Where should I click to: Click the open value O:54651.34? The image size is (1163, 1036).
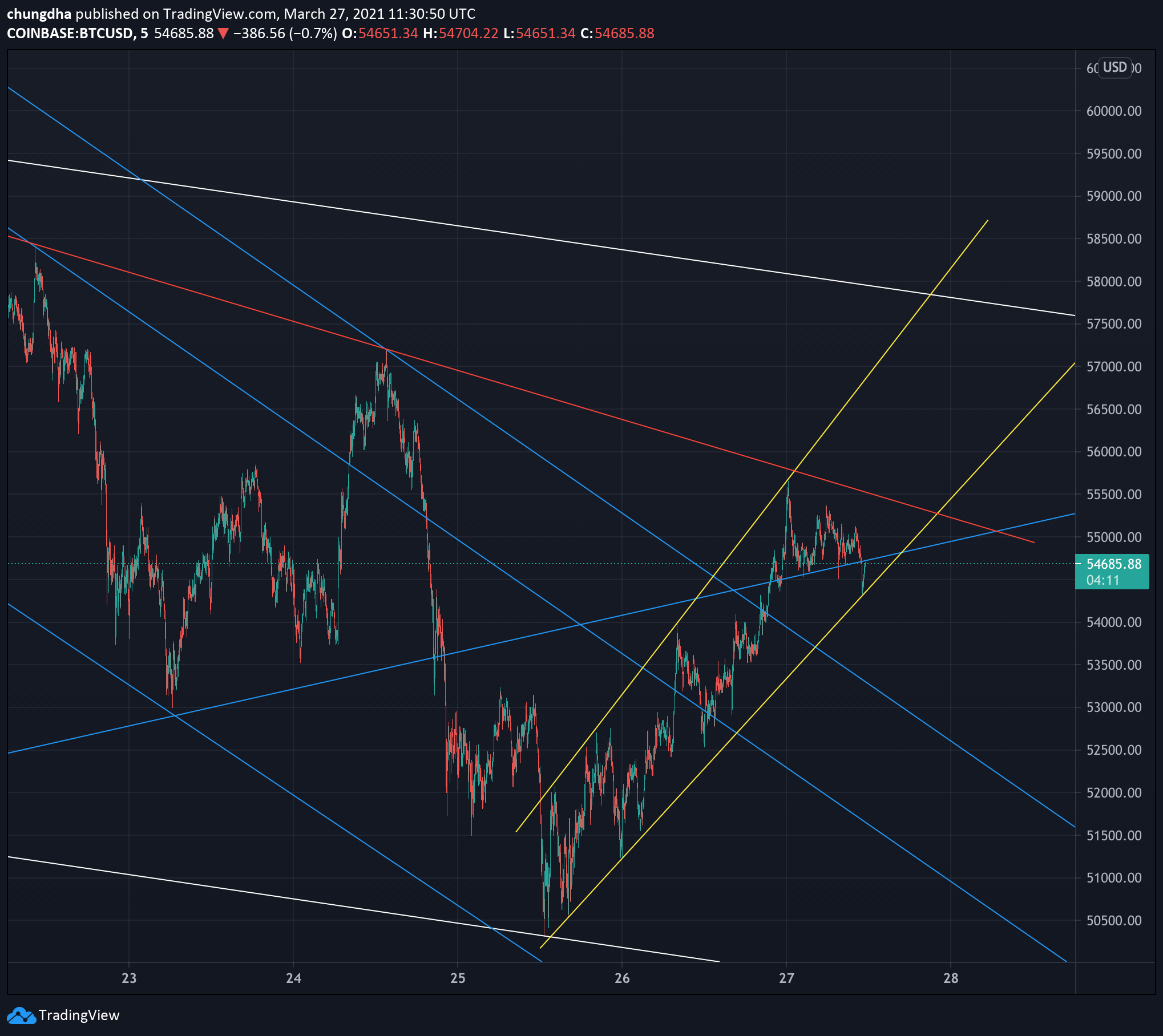380,33
